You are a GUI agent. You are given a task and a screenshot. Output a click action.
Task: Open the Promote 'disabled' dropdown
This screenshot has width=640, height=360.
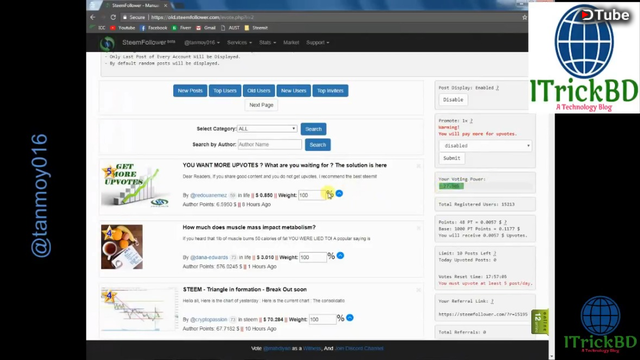[485, 146]
